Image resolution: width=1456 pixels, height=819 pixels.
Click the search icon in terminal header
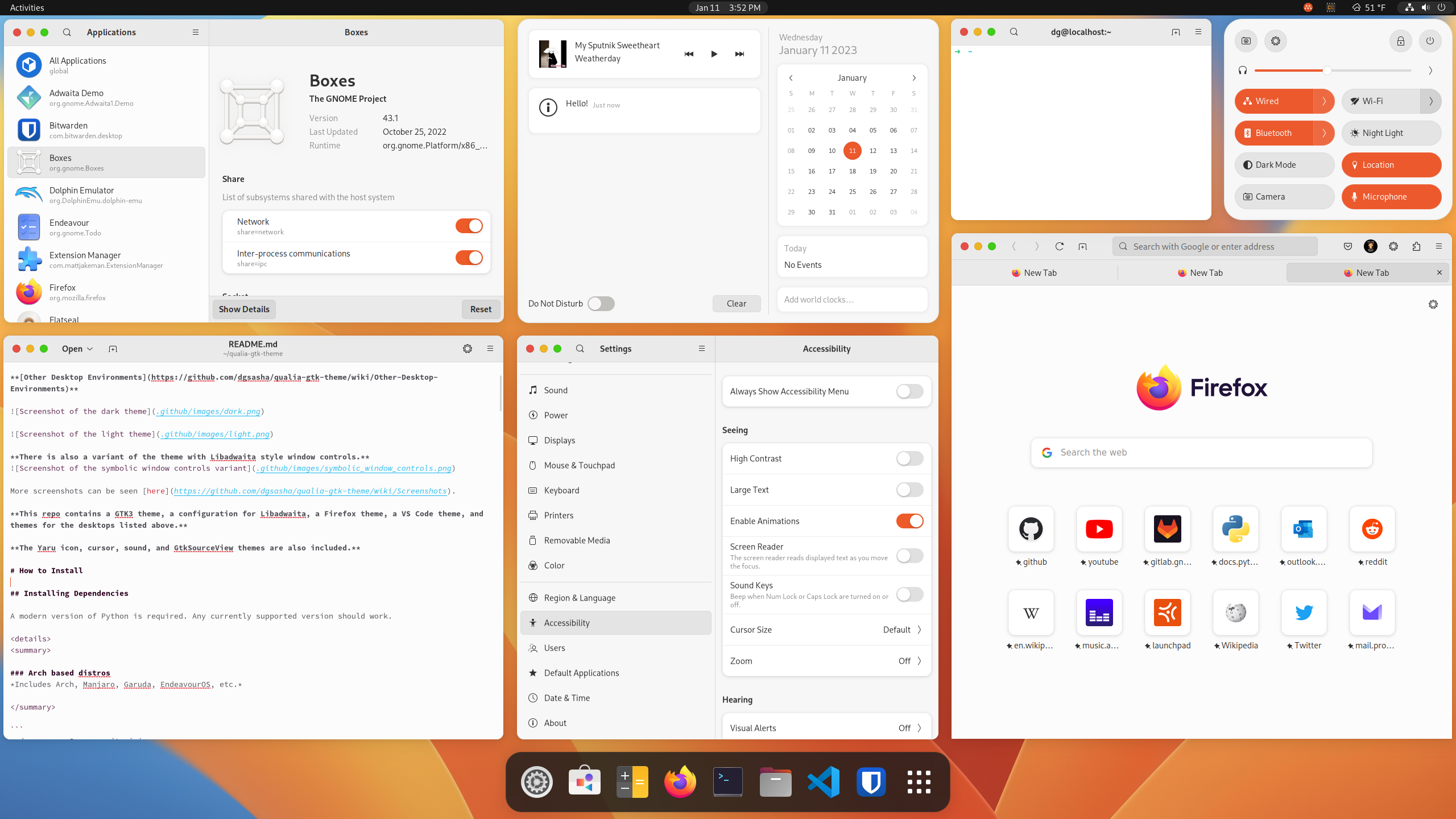click(x=1014, y=32)
